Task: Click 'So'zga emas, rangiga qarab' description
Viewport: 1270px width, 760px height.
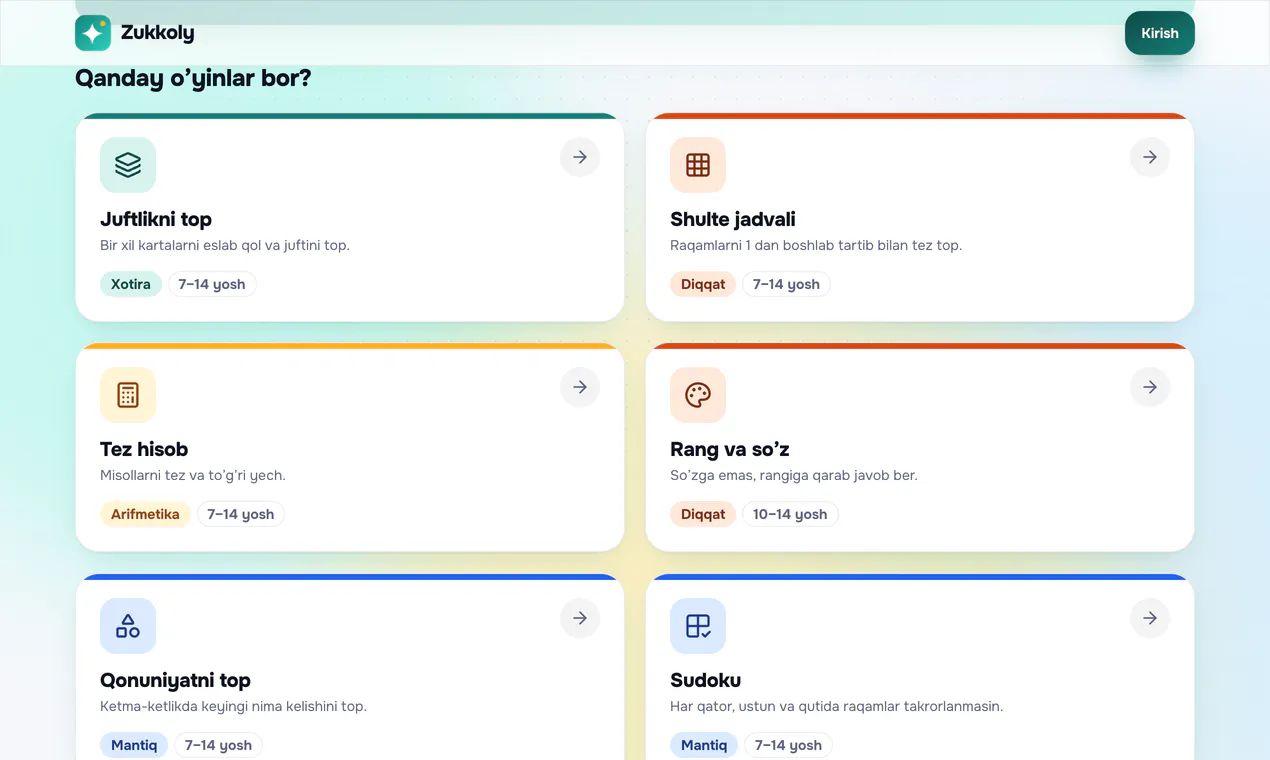Action: click(x=794, y=475)
